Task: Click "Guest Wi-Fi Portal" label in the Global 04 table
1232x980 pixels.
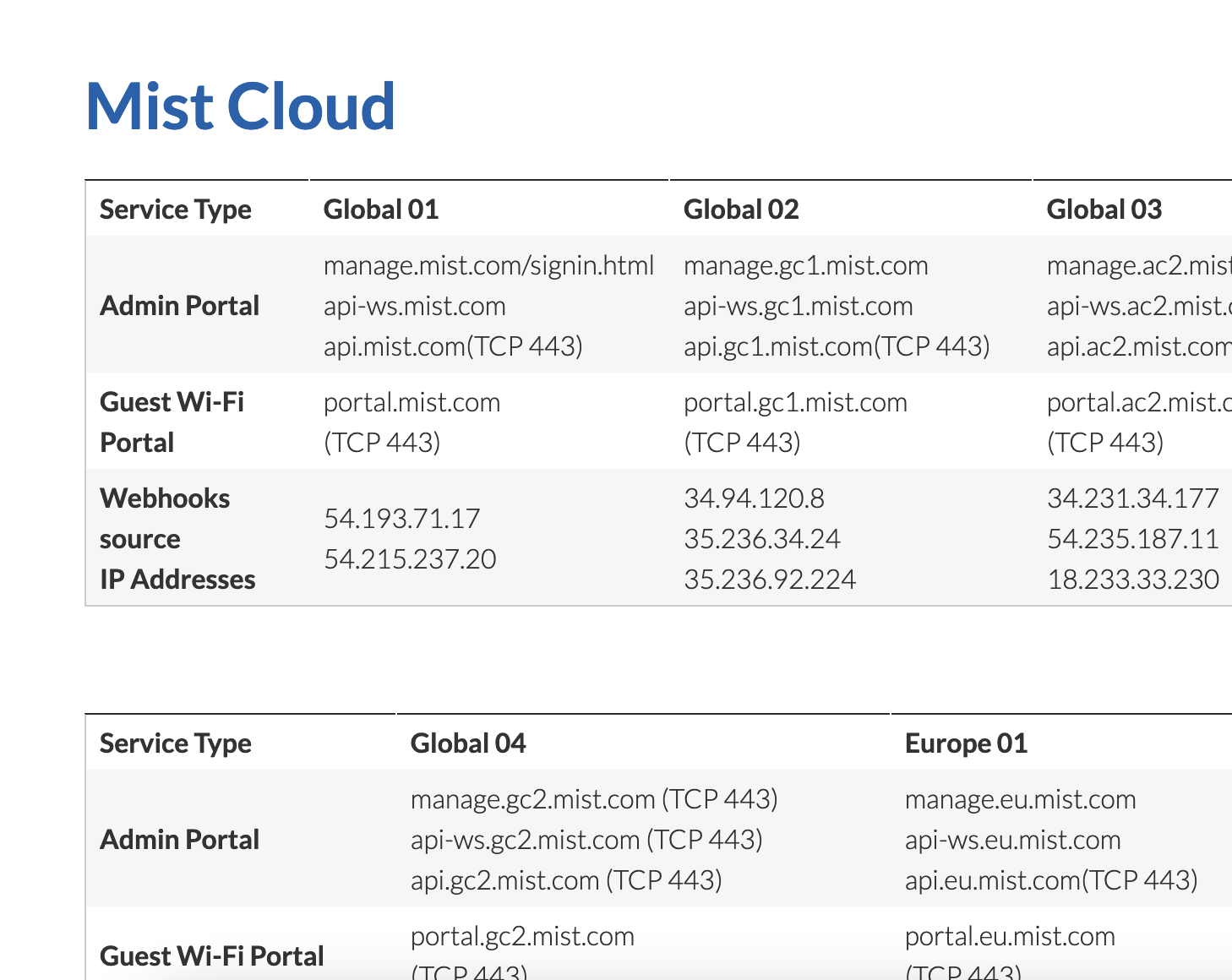Action: pos(212,956)
